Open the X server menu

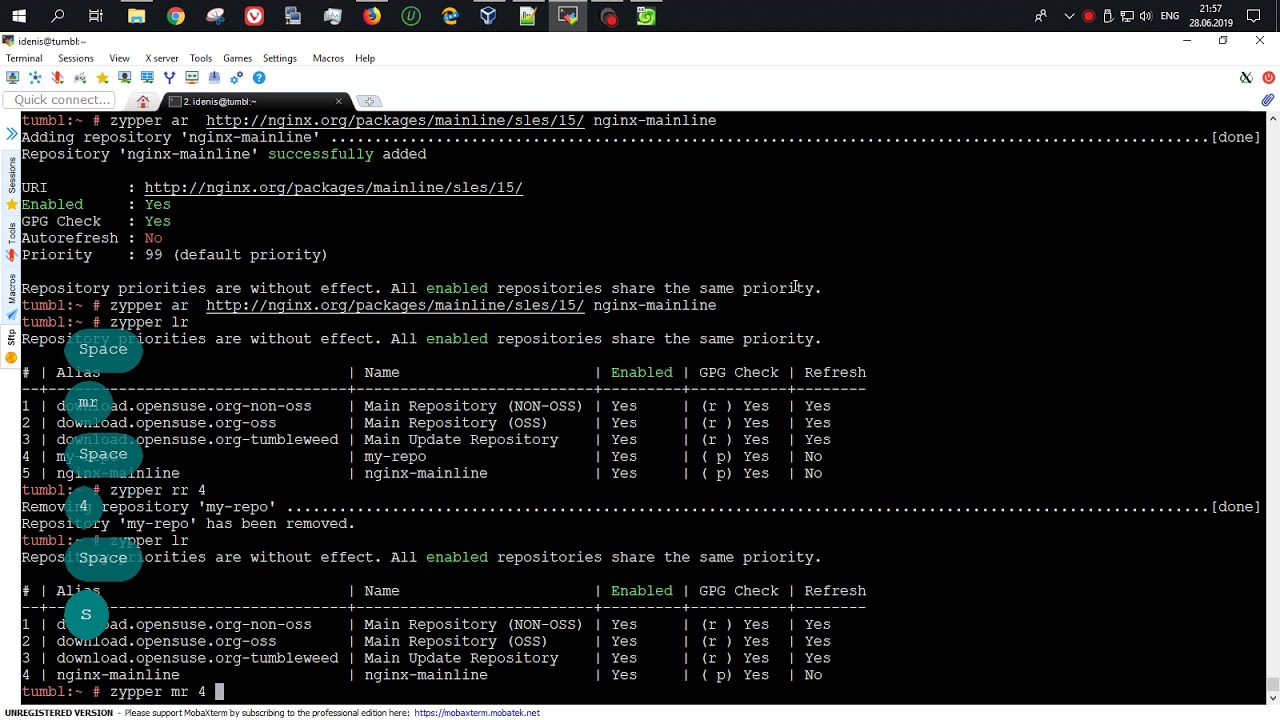161,58
